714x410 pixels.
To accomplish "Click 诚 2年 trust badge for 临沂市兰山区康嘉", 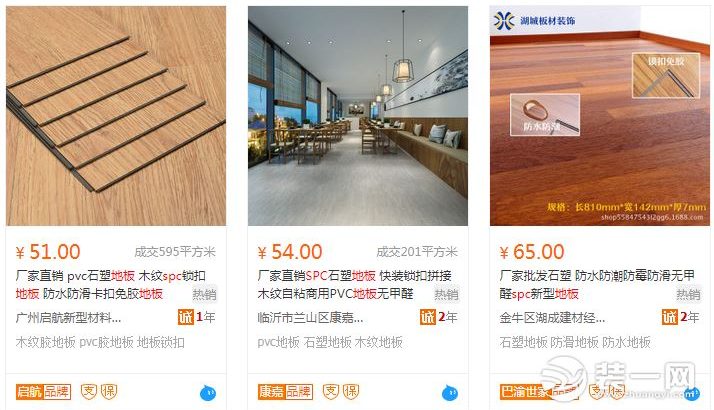I will 439,317.
